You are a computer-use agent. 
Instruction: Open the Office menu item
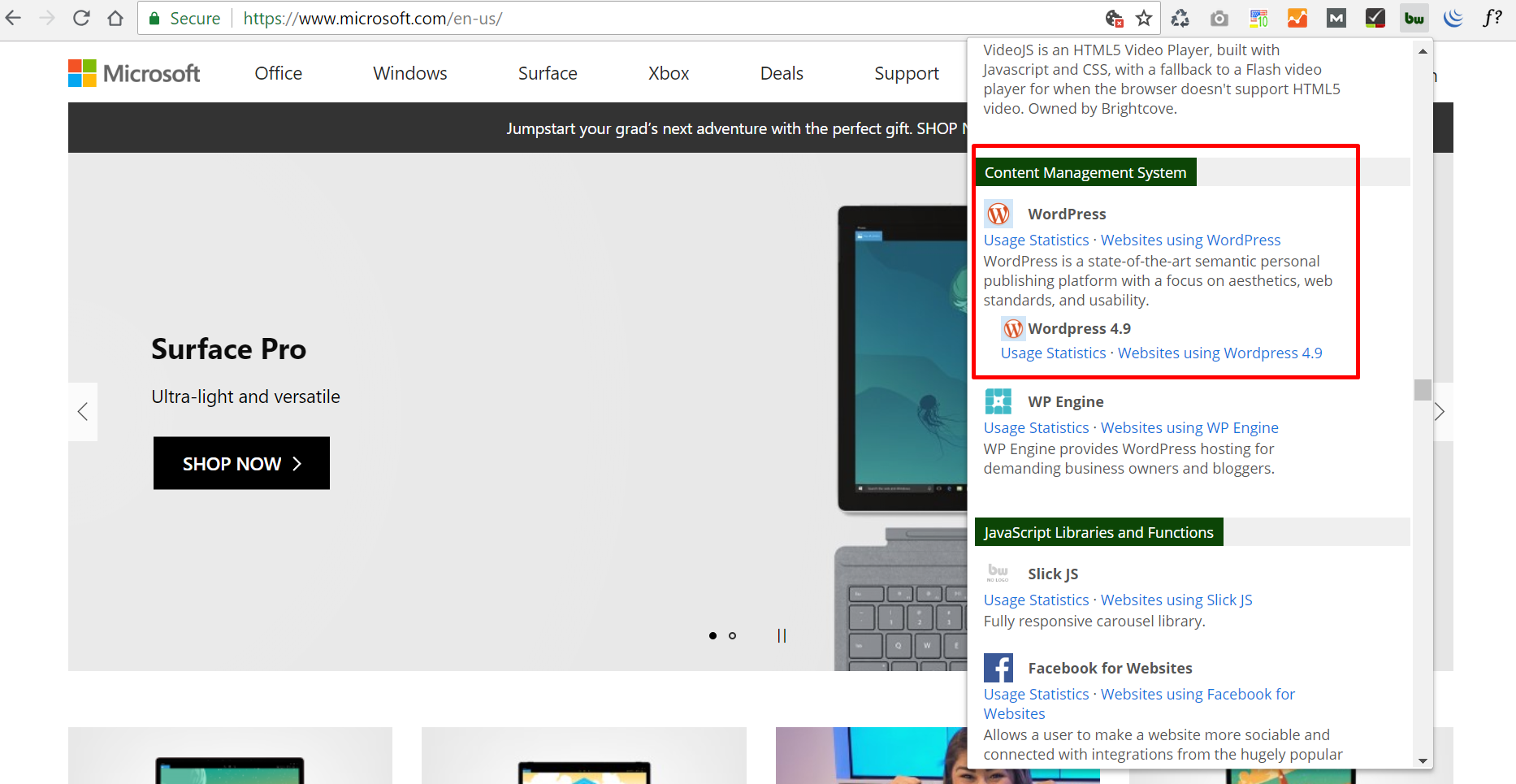(x=279, y=73)
